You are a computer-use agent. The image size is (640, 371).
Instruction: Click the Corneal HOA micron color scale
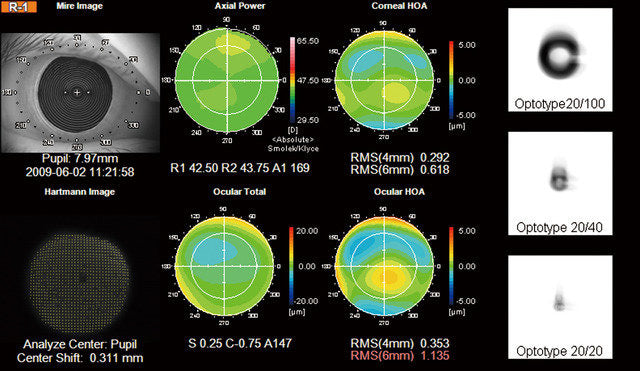pyautogui.click(x=451, y=80)
